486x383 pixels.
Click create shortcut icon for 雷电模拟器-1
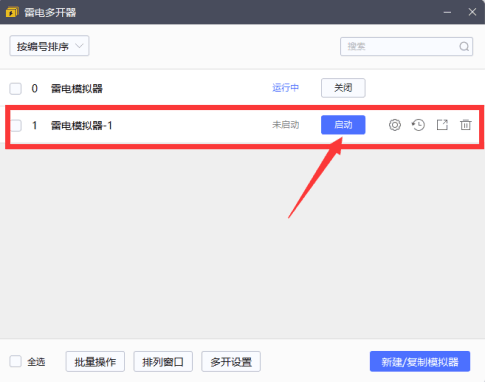click(x=442, y=125)
